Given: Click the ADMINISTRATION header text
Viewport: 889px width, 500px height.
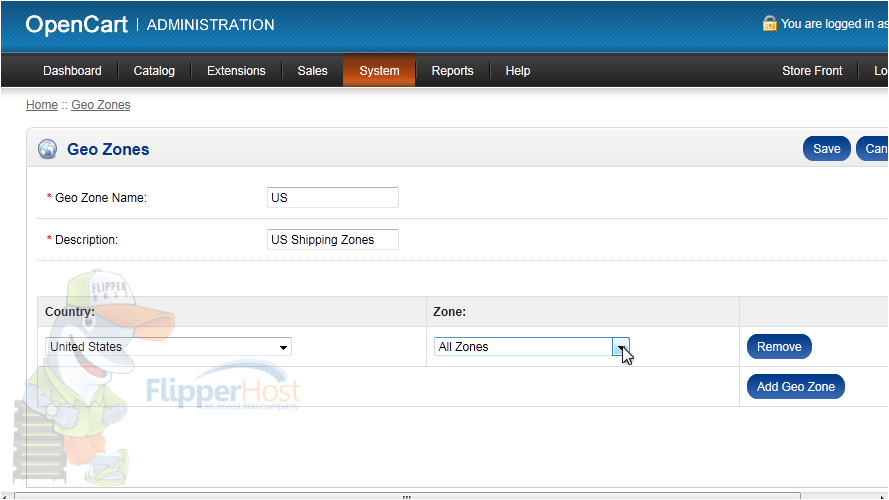Looking at the screenshot, I should point(210,25).
